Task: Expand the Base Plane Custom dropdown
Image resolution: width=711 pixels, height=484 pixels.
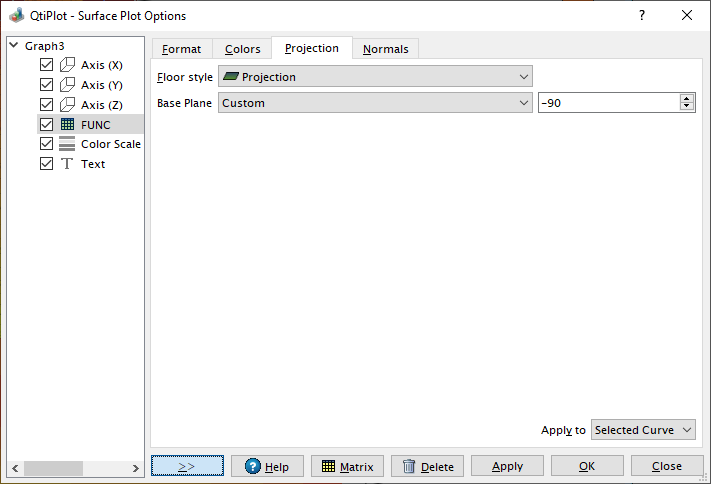Action: [375, 102]
